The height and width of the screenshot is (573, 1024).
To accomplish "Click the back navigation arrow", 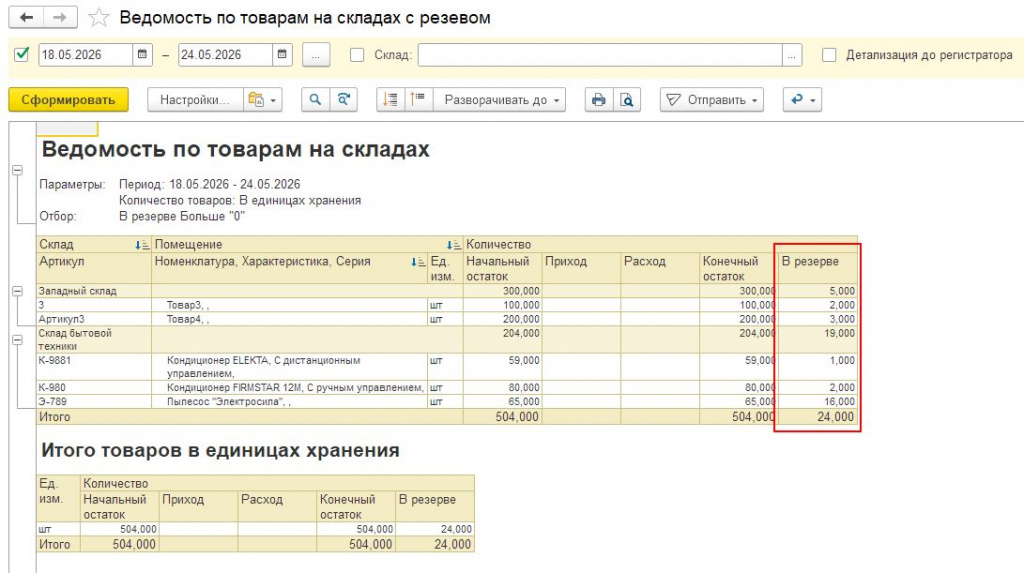I will click(26, 18).
